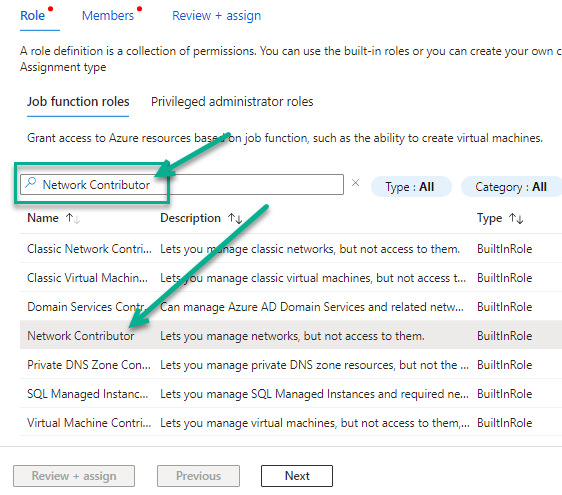Click the Previous button
The height and width of the screenshot is (495, 562).
click(198, 476)
